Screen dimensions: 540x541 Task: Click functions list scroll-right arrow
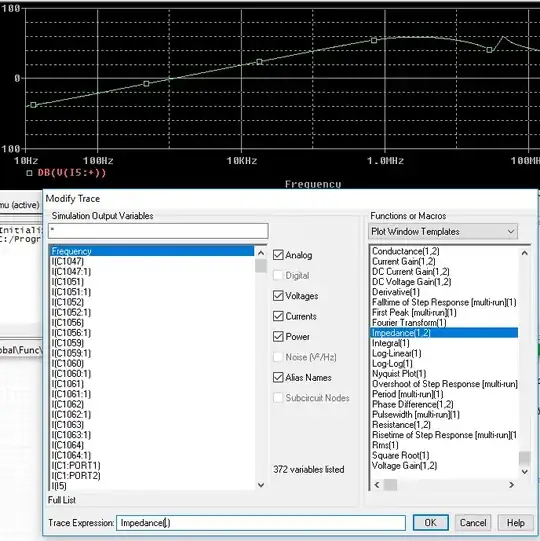tap(511, 485)
